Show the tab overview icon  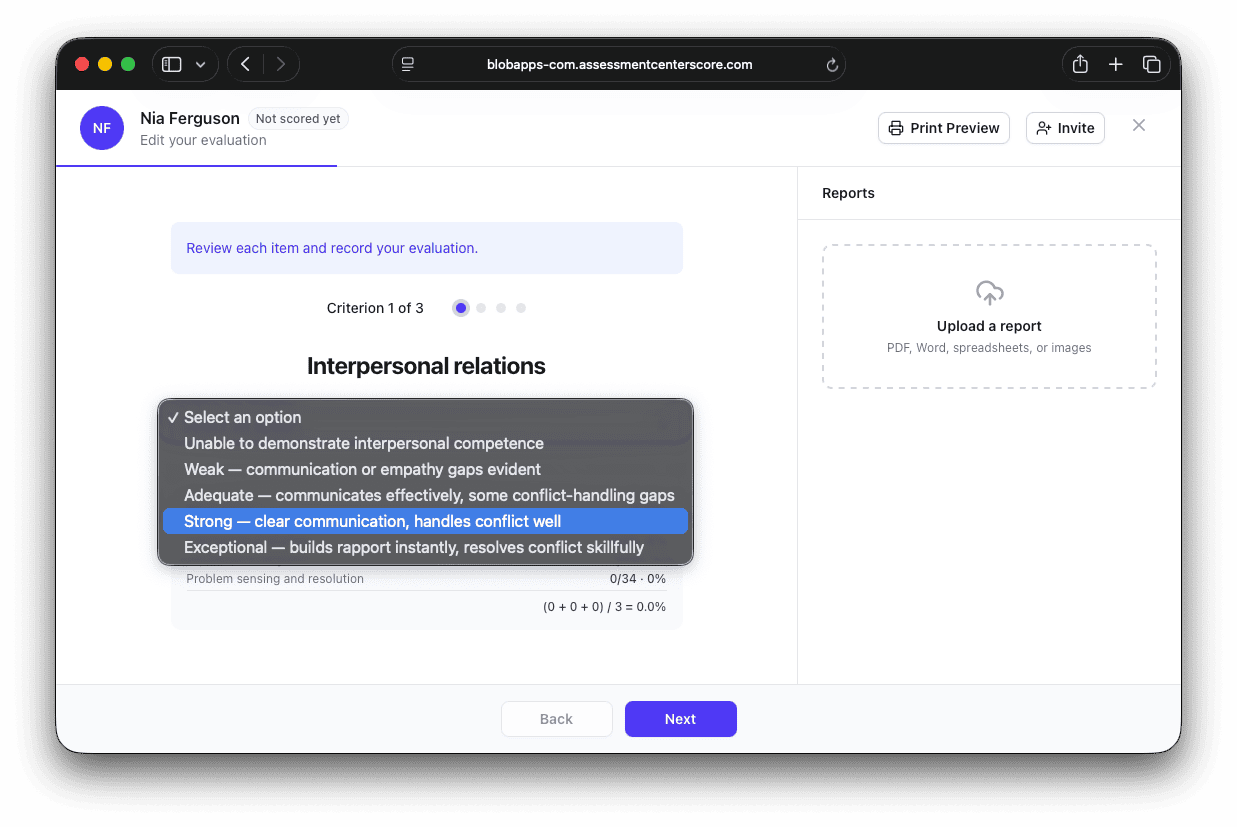1151,64
